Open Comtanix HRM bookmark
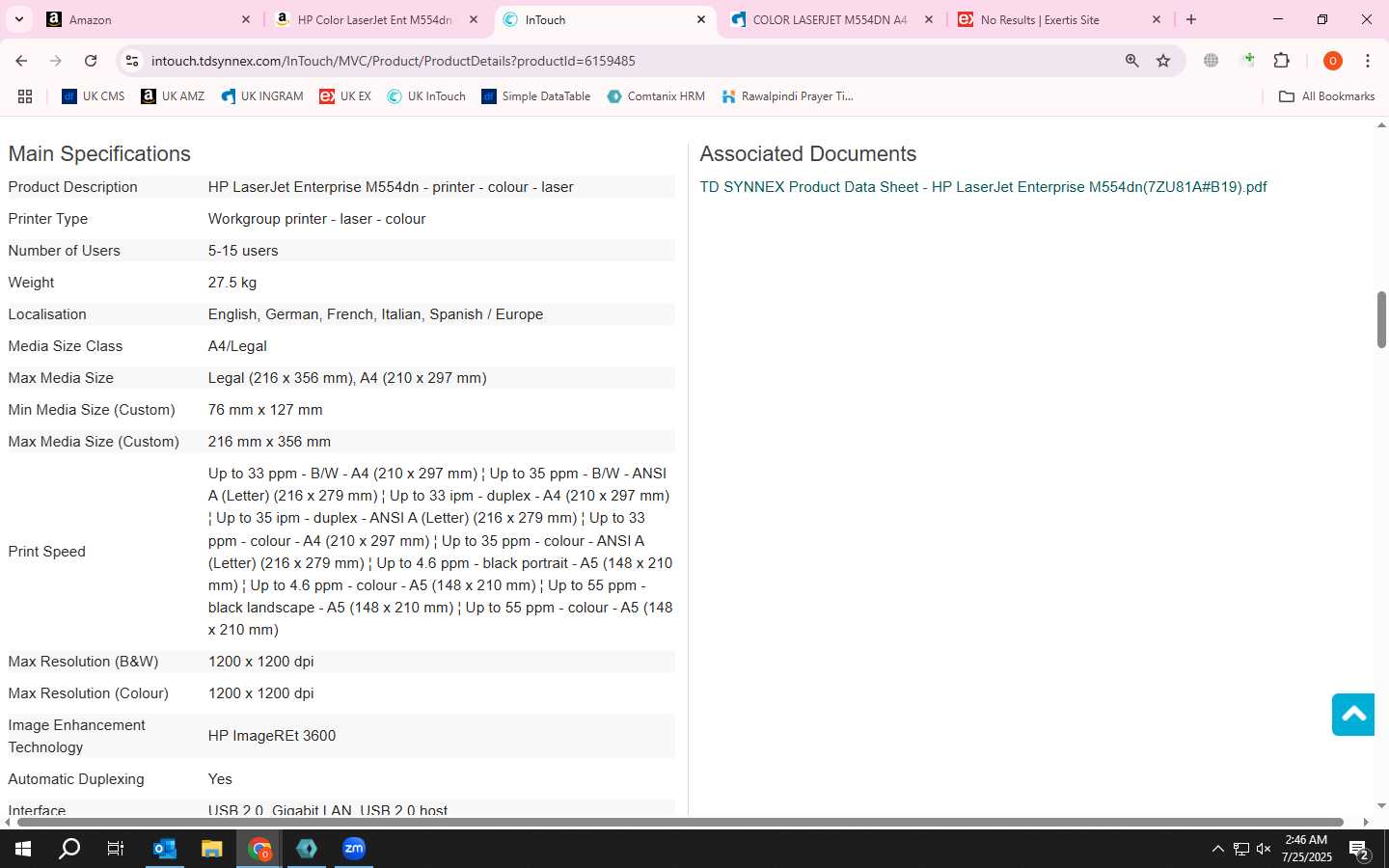 pos(656,96)
